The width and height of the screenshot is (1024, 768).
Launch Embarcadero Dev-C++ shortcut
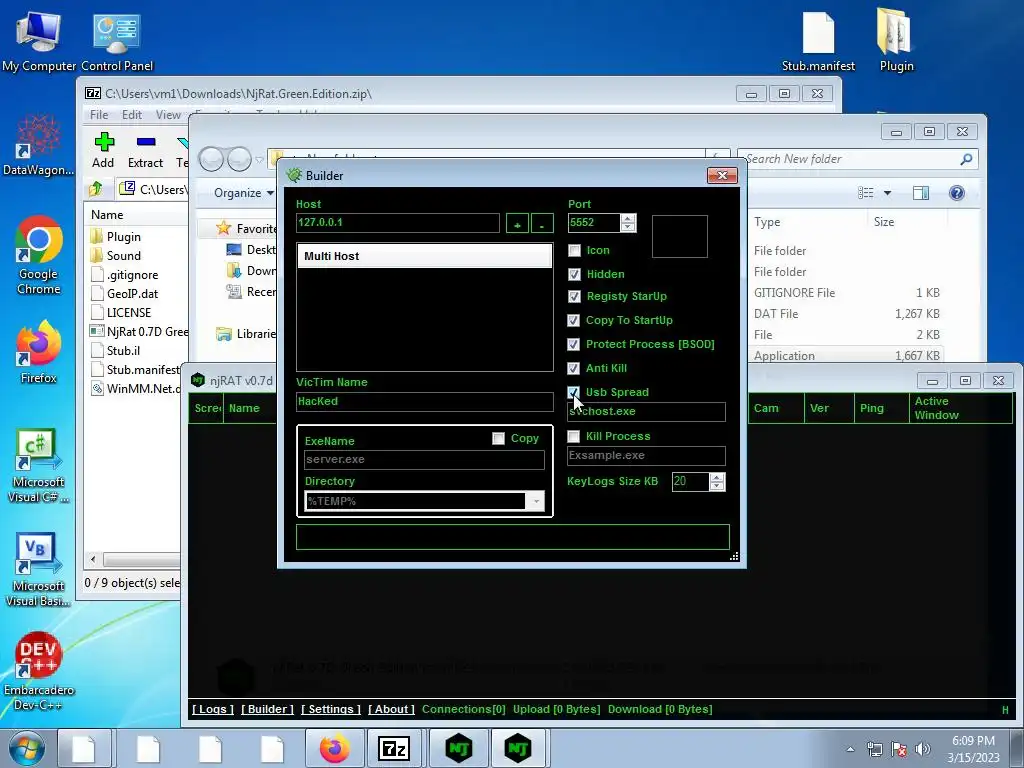coord(39,671)
